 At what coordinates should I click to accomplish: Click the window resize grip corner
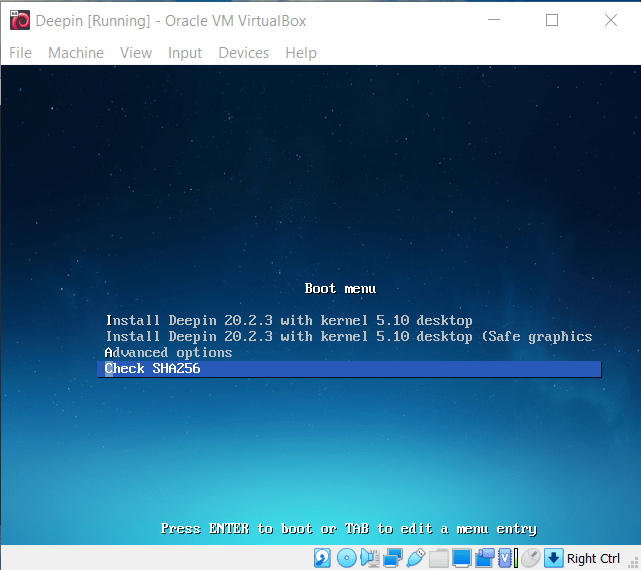634,564
